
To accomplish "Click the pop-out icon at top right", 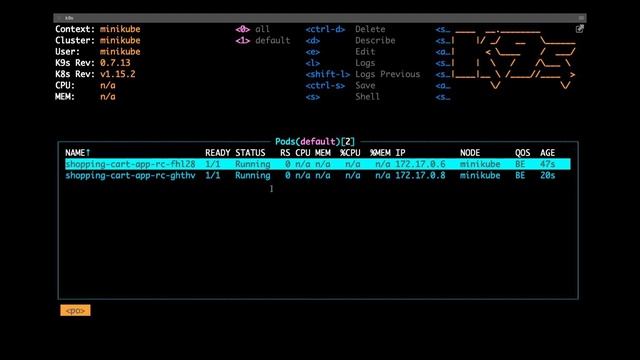I will tap(580, 29).
